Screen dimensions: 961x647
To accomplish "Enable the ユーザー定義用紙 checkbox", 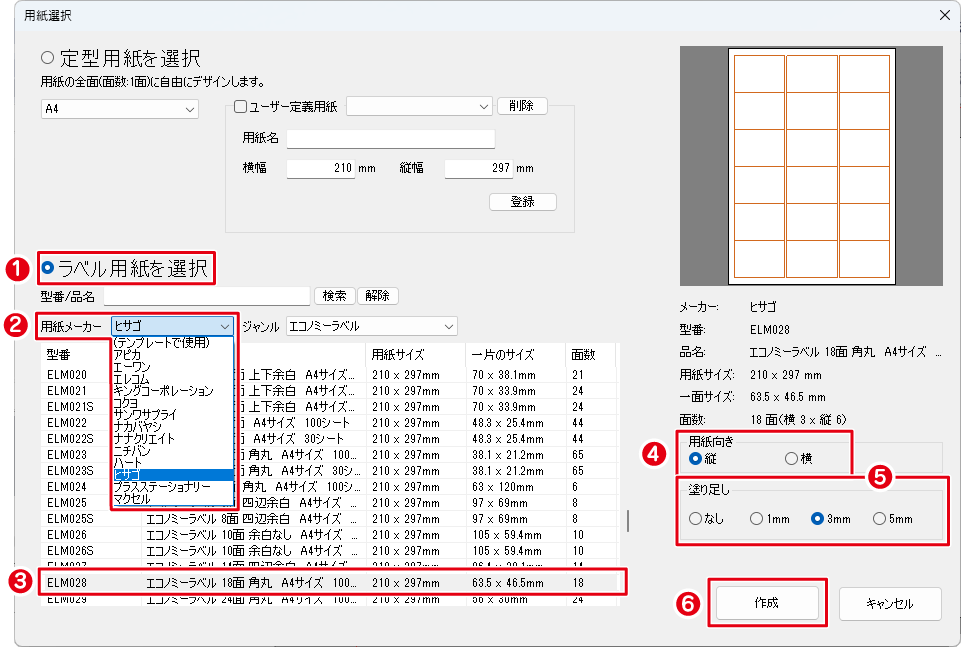I will [240, 106].
